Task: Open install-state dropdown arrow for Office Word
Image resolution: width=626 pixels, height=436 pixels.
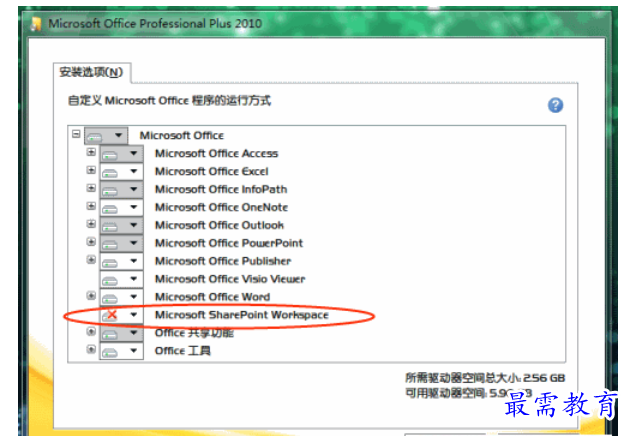Action: [134, 297]
